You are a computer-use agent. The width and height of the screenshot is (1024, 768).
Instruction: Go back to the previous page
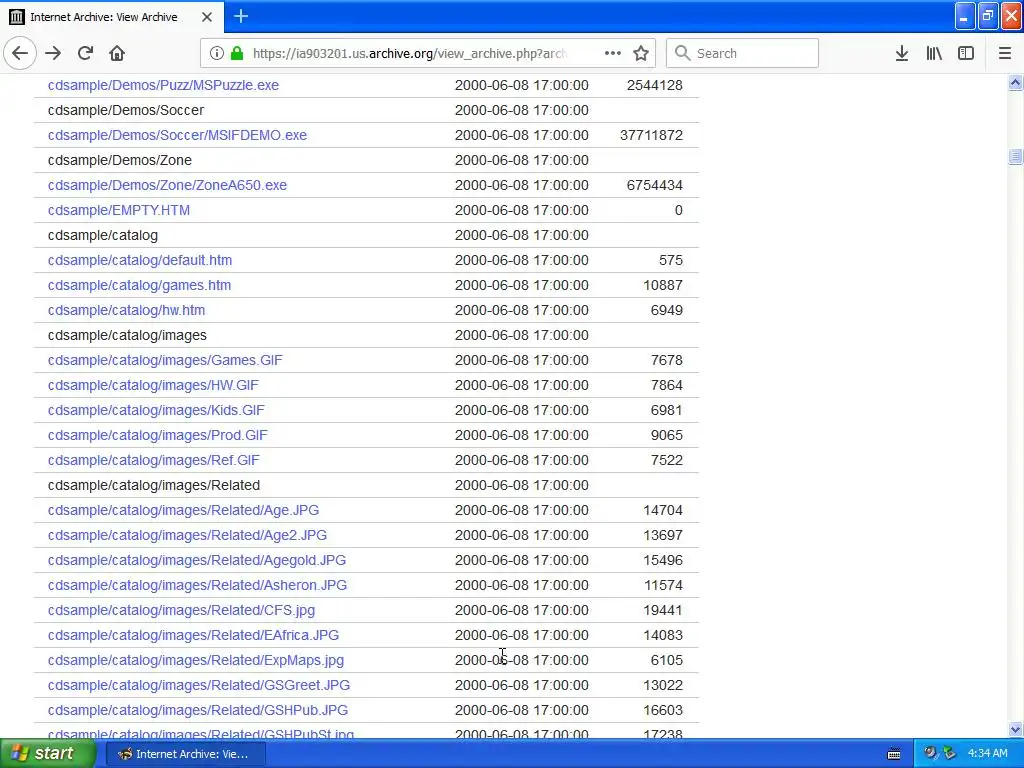click(x=20, y=53)
